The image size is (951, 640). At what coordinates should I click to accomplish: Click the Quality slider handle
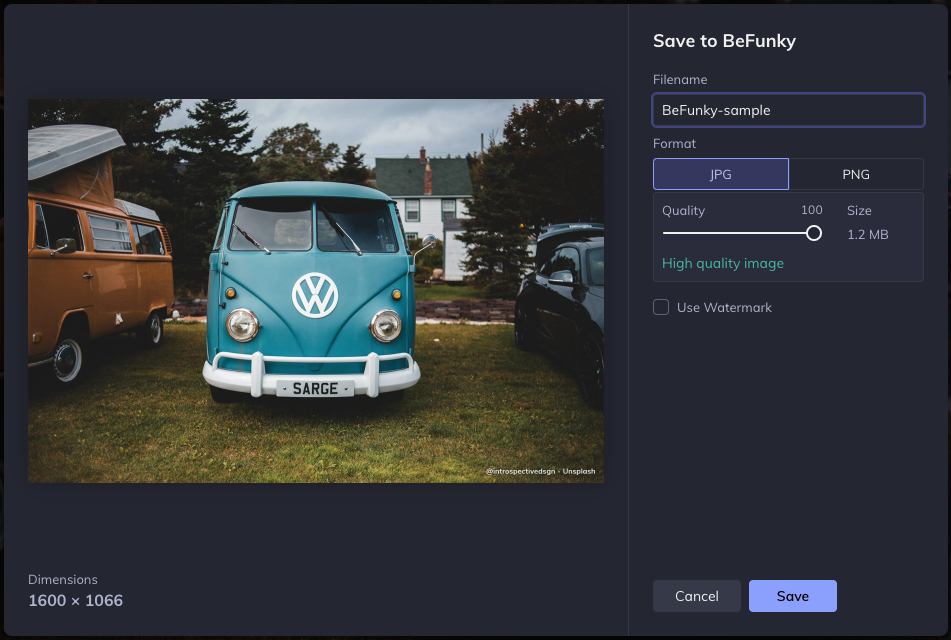(814, 233)
